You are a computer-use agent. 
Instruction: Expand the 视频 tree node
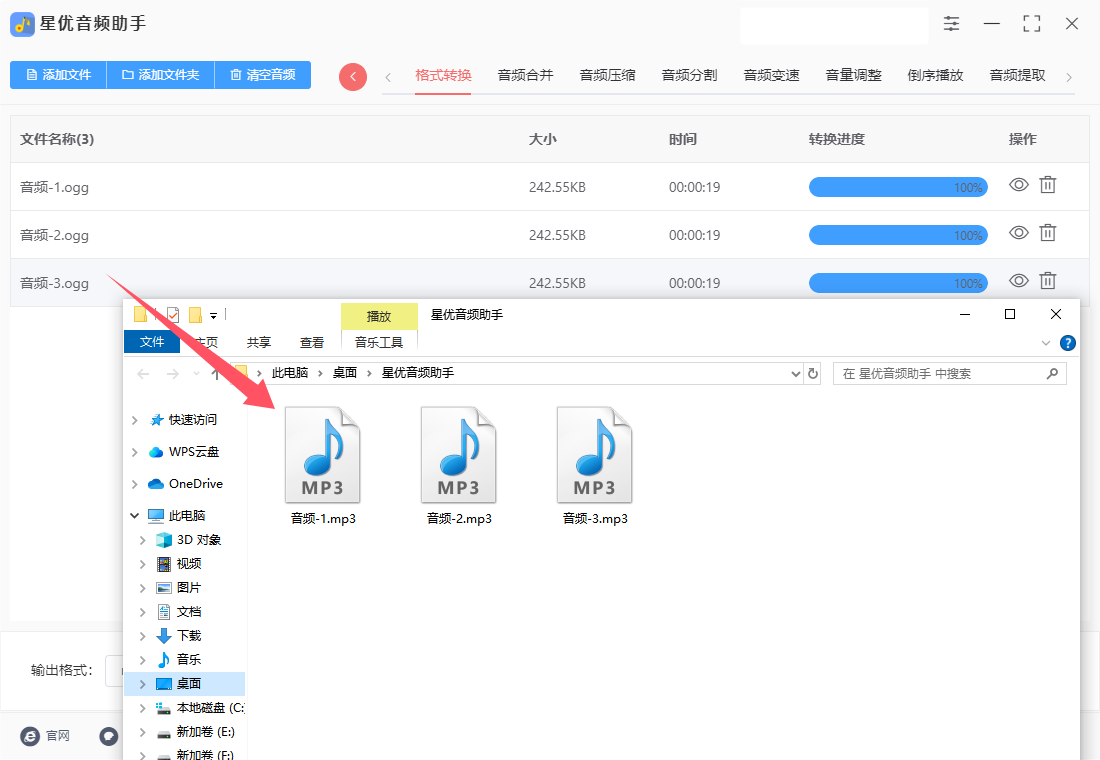click(142, 564)
